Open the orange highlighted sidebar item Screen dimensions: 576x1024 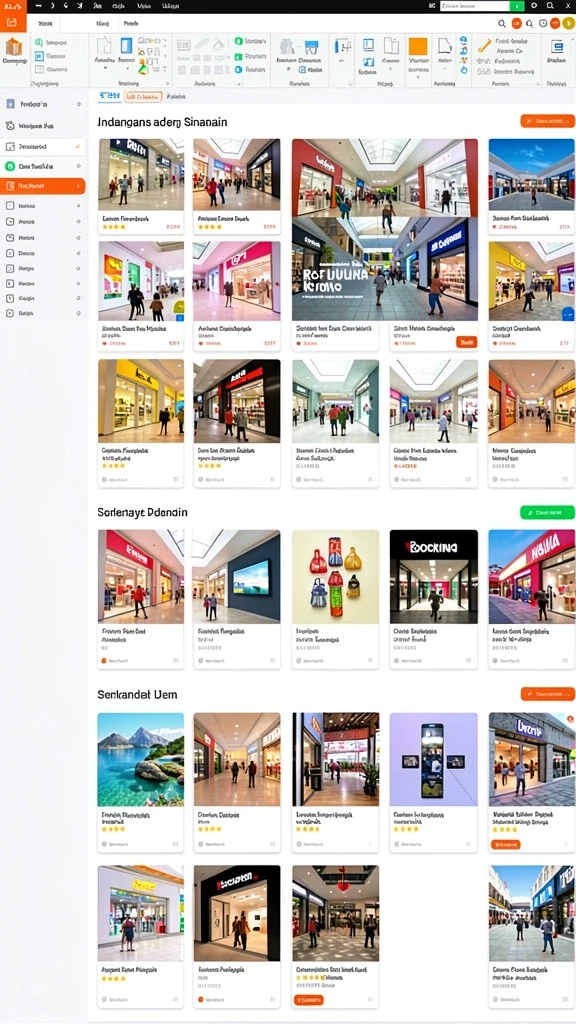coord(42,186)
